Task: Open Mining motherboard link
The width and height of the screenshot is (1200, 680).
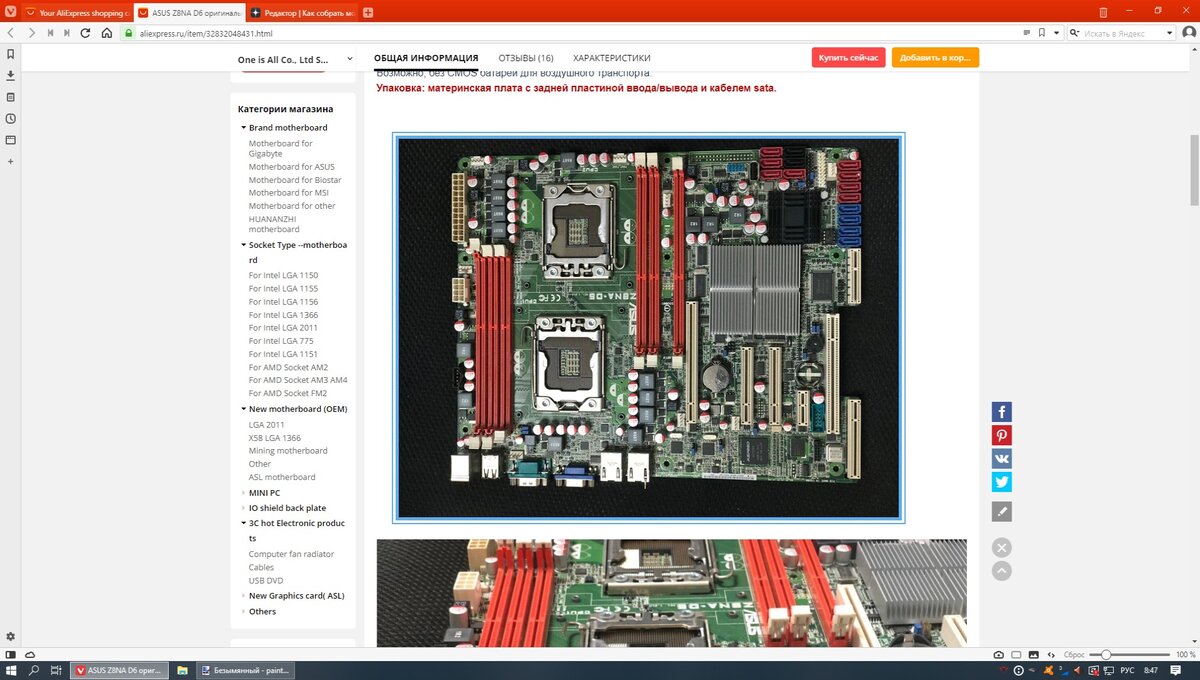Action: click(x=288, y=451)
